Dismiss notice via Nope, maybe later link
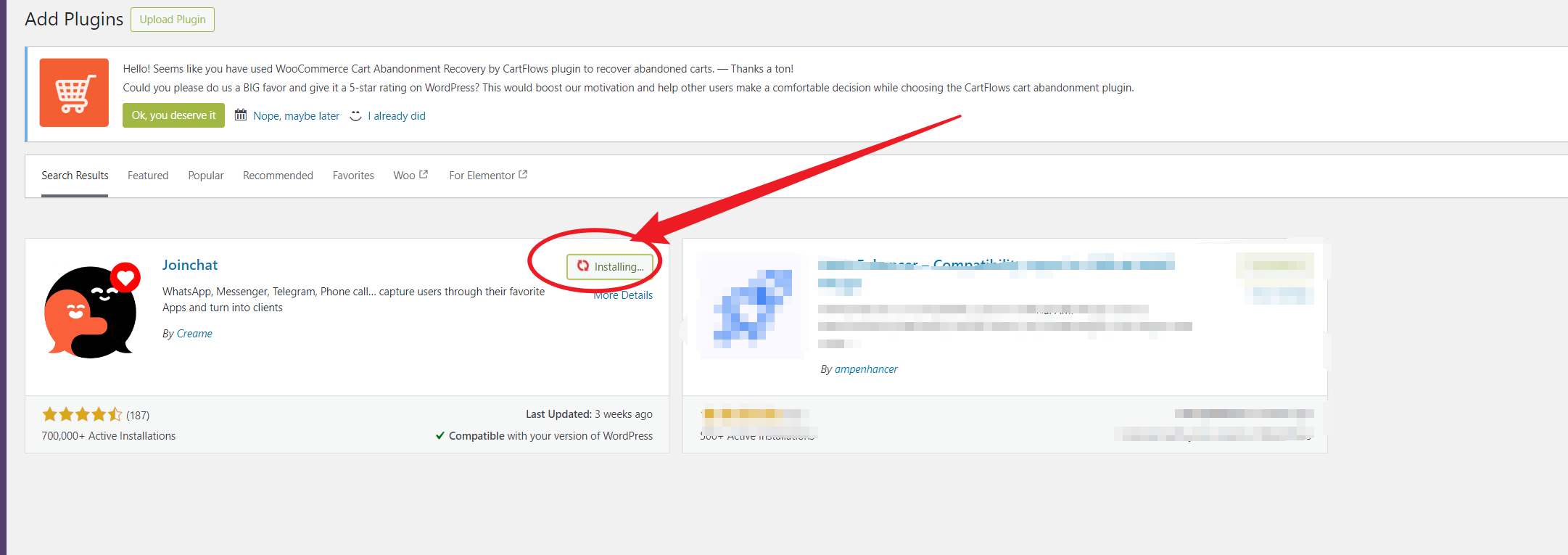This screenshot has height=555, width=1568. tap(296, 116)
